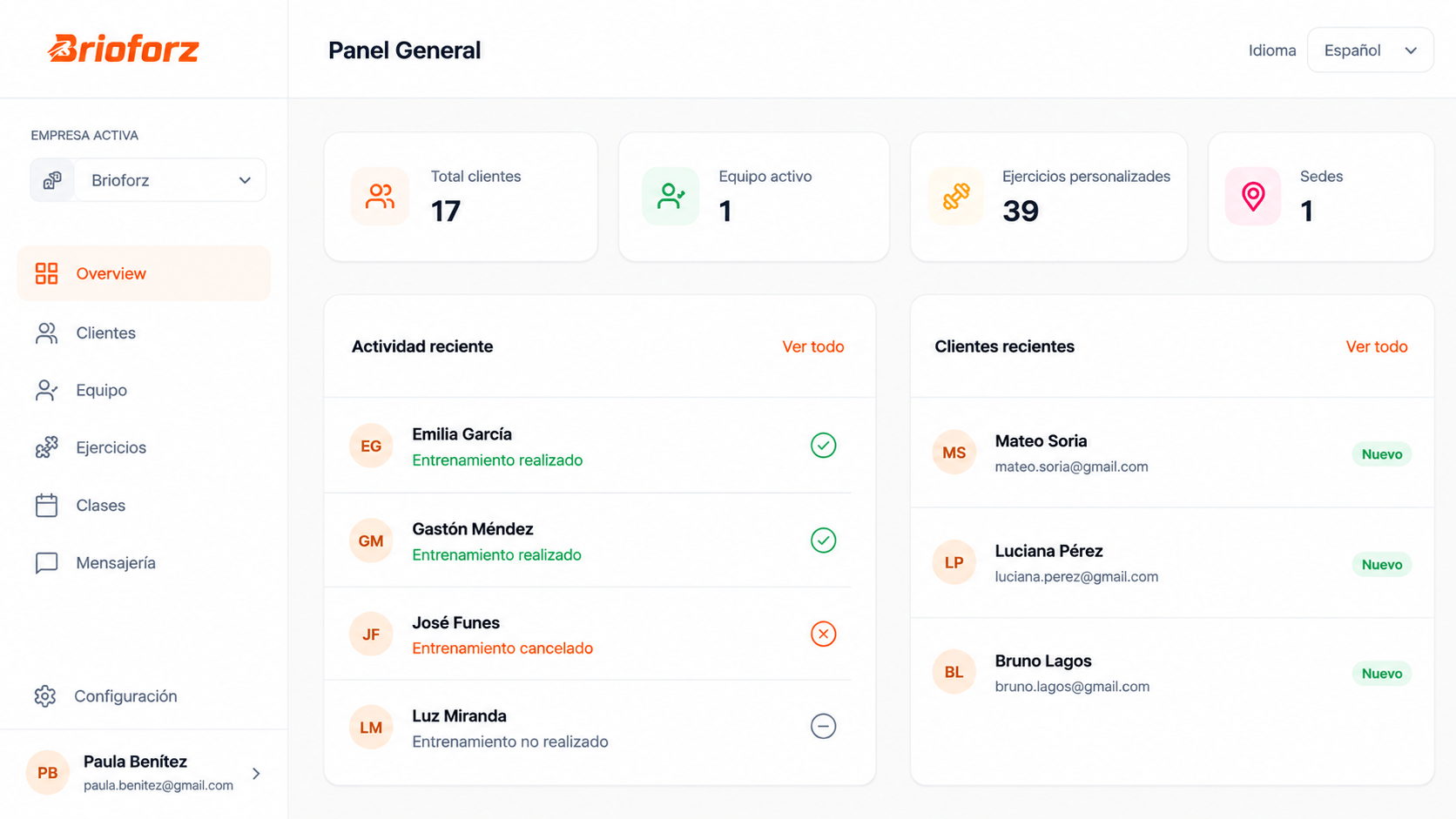Click the company building icon beside Brioforz
1456x819 pixels.
tap(52, 180)
